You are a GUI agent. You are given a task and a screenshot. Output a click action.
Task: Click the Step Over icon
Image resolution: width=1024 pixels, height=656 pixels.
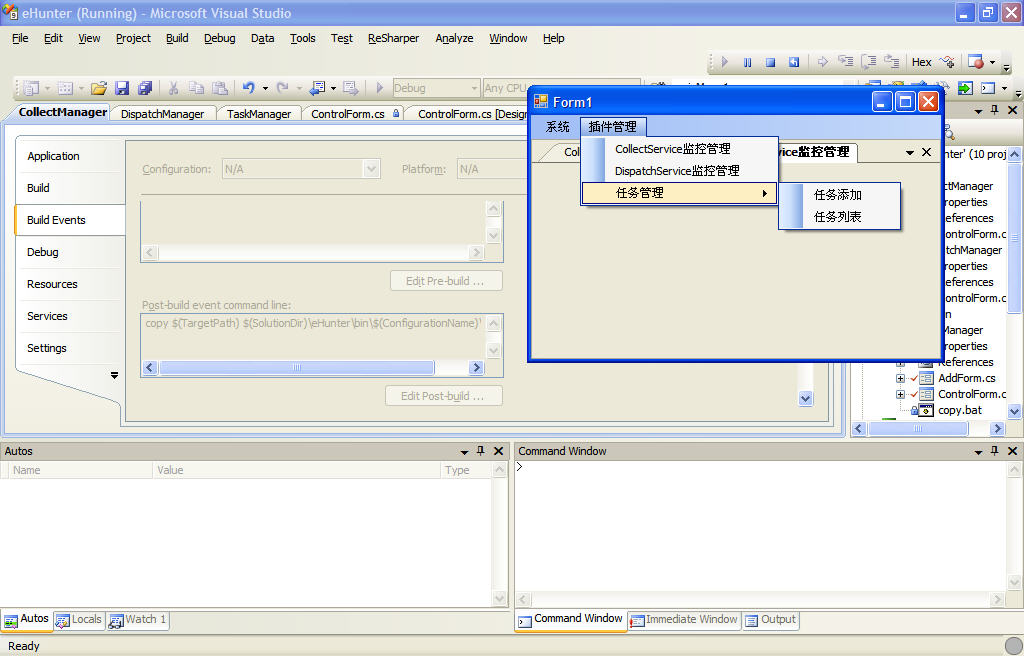click(869, 62)
